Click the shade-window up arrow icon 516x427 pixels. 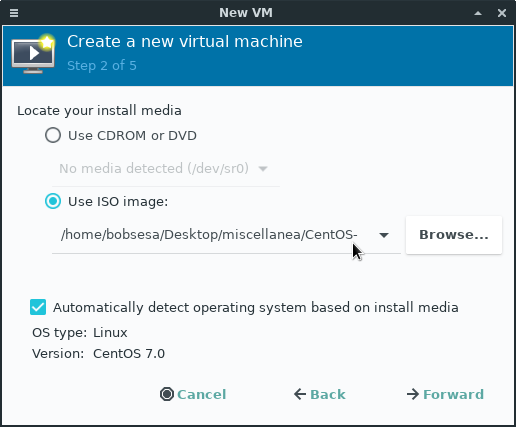tap(478, 13)
